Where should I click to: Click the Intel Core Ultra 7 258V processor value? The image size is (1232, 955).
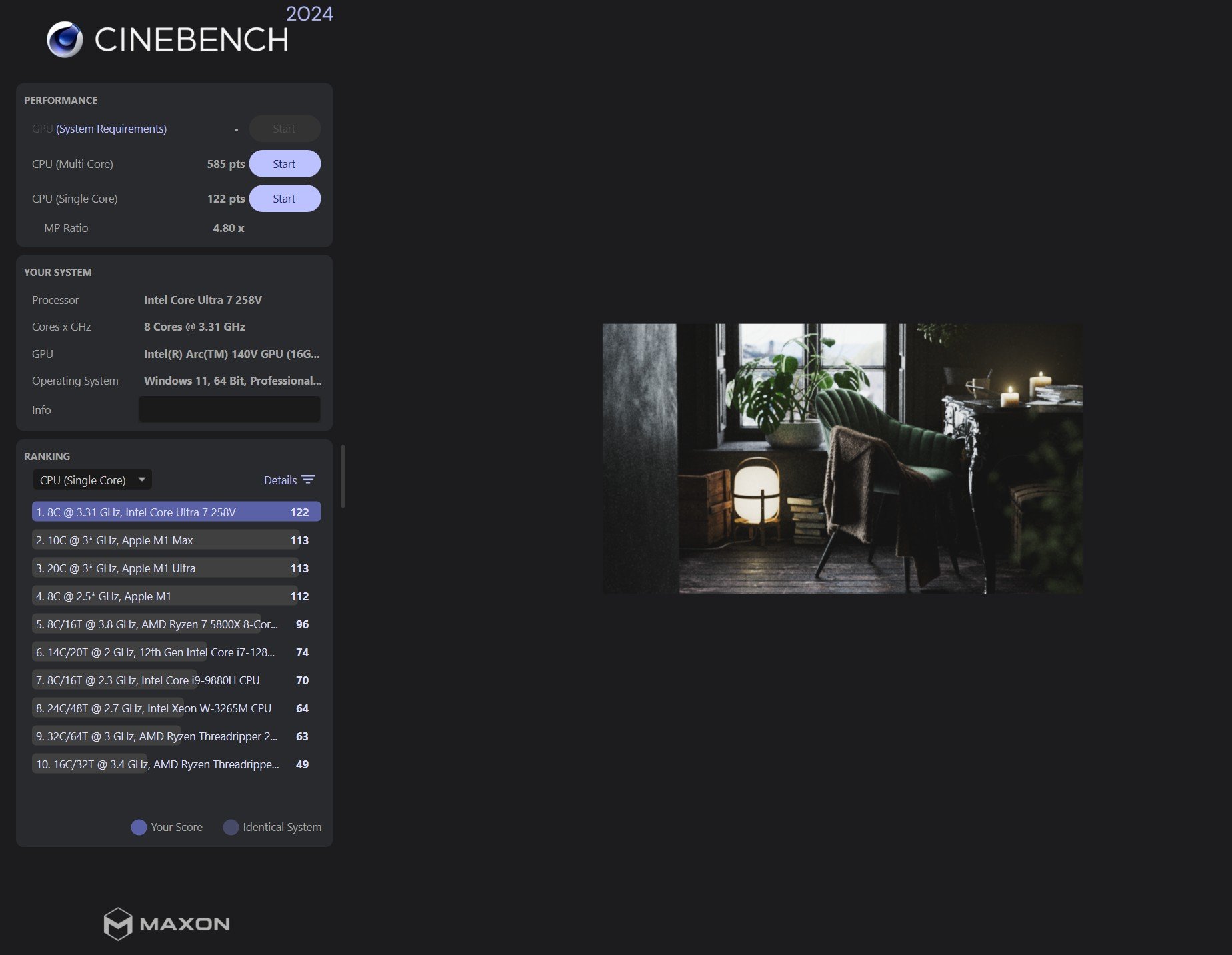(203, 300)
